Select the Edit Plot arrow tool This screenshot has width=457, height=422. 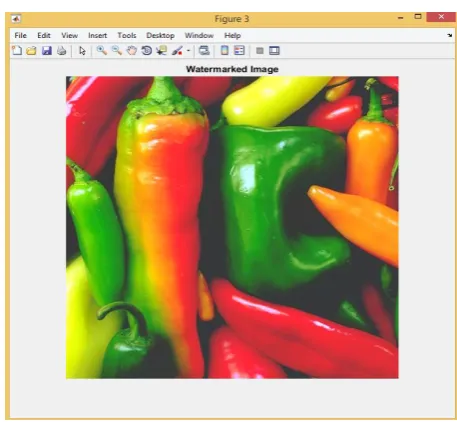82,51
